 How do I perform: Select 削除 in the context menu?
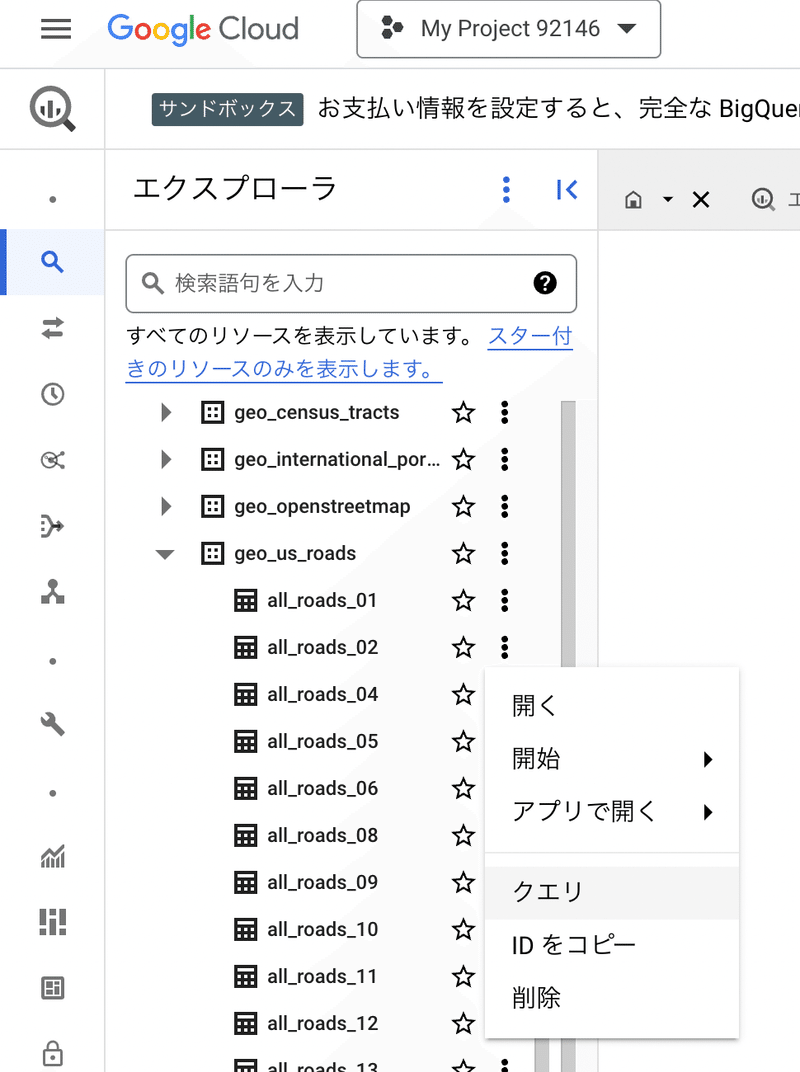point(537,998)
